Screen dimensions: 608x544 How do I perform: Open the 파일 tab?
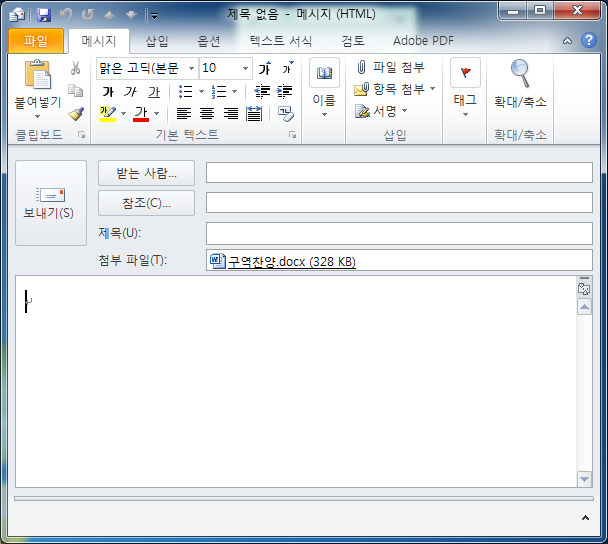point(36,40)
